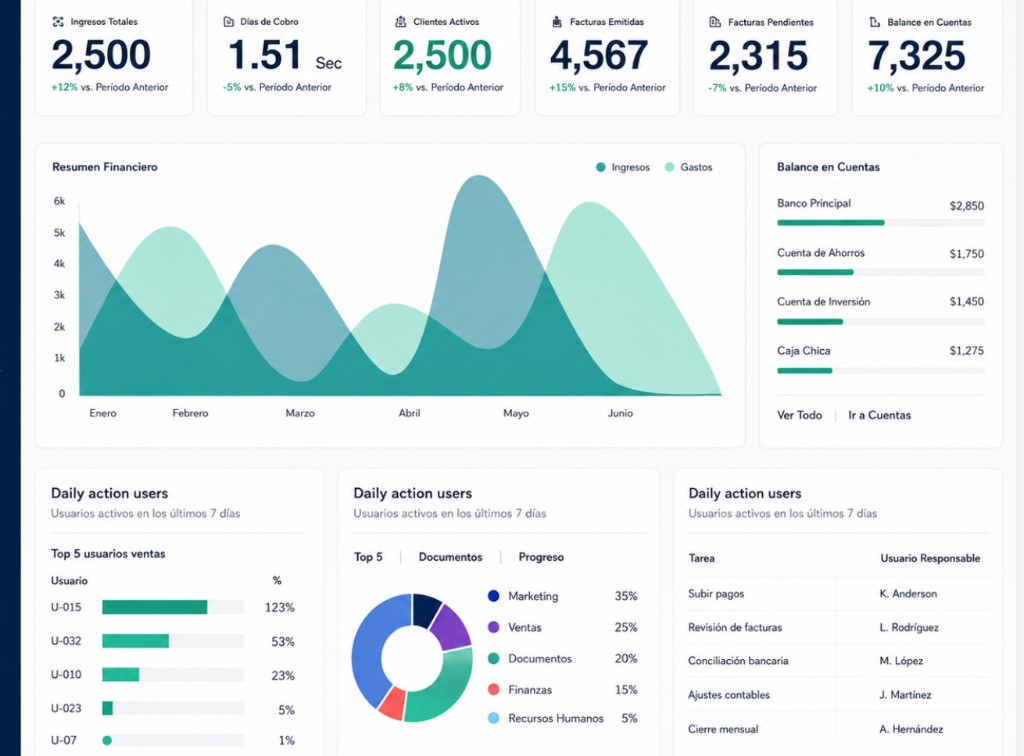Click the Usuario column header
Image resolution: width=1024 pixels, height=756 pixels.
(x=69, y=580)
